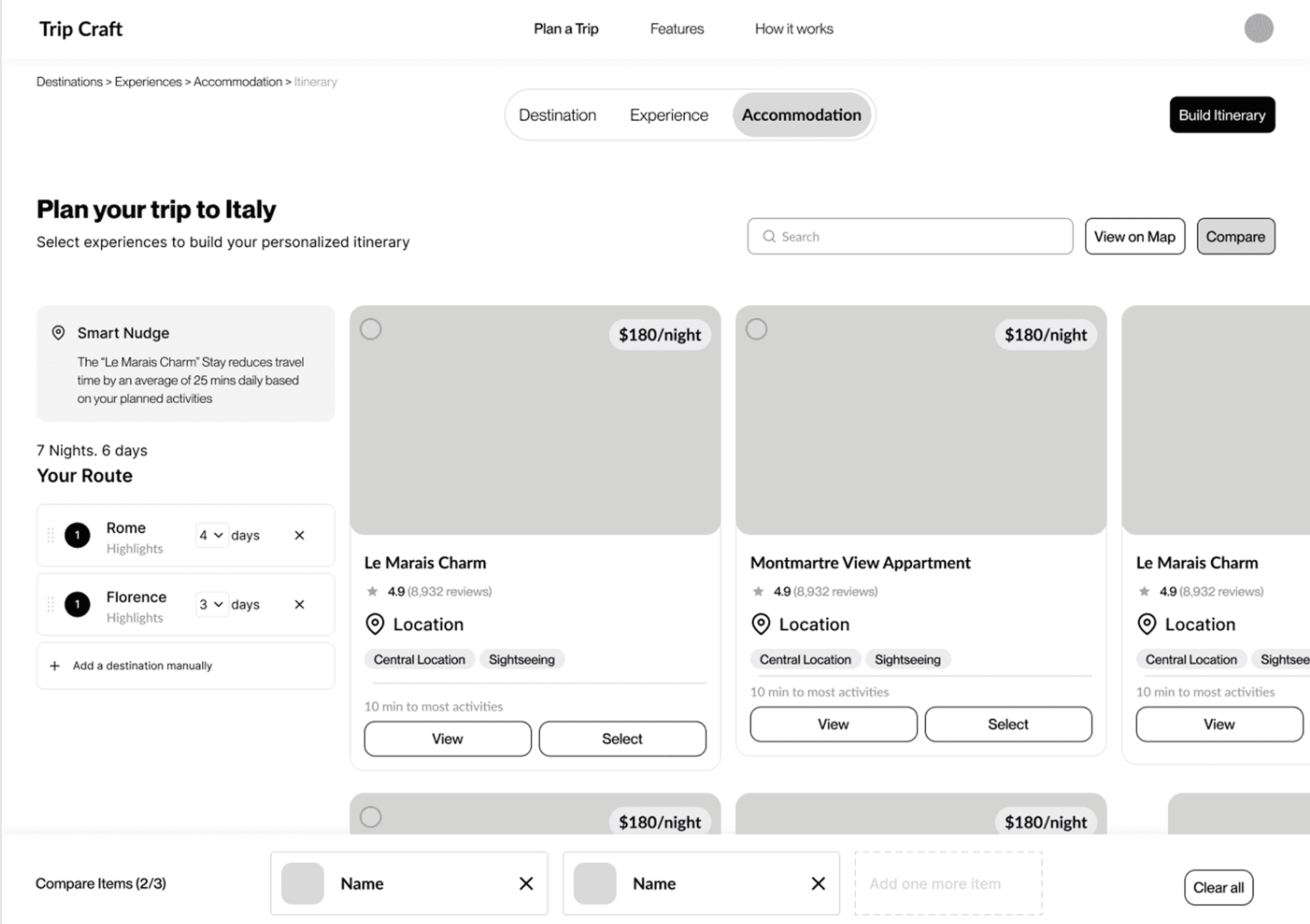
Task: Click the Smart Nudge pin icon
Action: tap(58, 333)
